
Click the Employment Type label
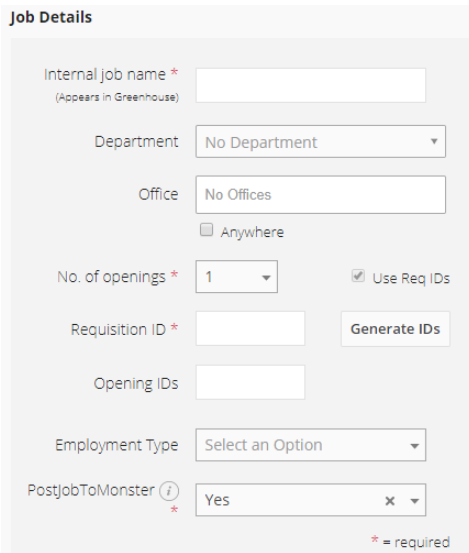click(x=117, y=445)
